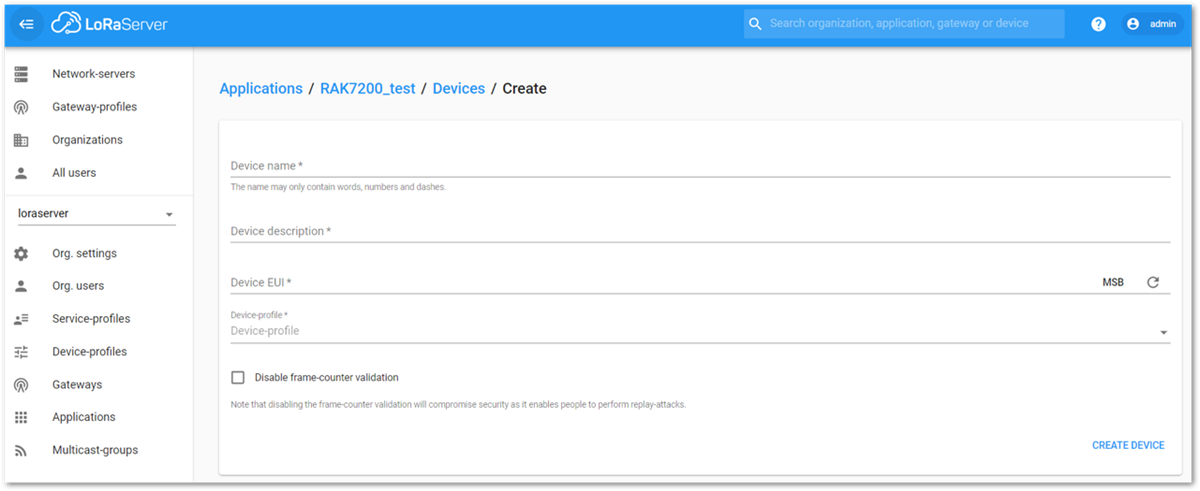Click the Gateway-profiles antenna icon
This screenshot has width=1200, height=491.
pos(21,107)
